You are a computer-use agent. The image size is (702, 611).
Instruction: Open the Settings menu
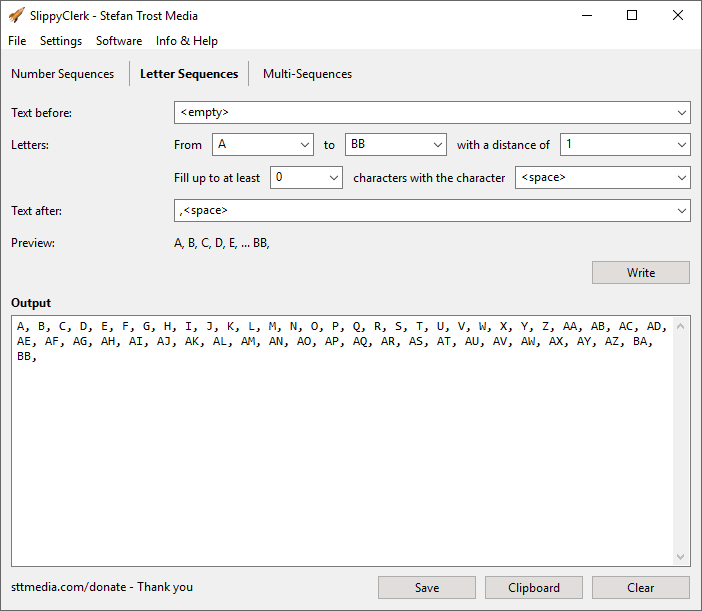click(61, 41)
